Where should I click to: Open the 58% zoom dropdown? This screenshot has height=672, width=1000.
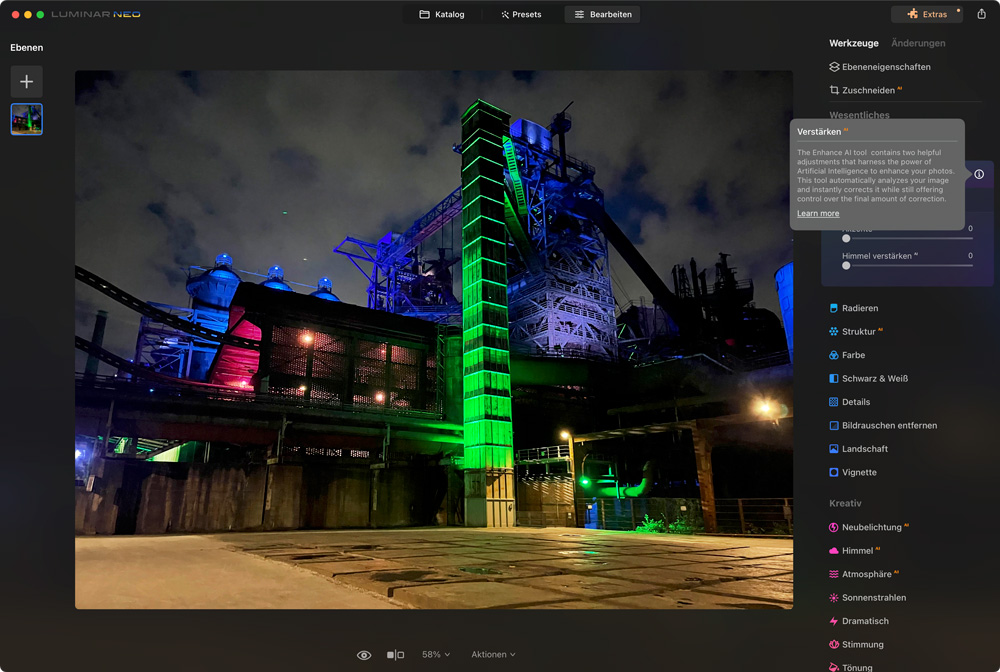pos(435,655)
